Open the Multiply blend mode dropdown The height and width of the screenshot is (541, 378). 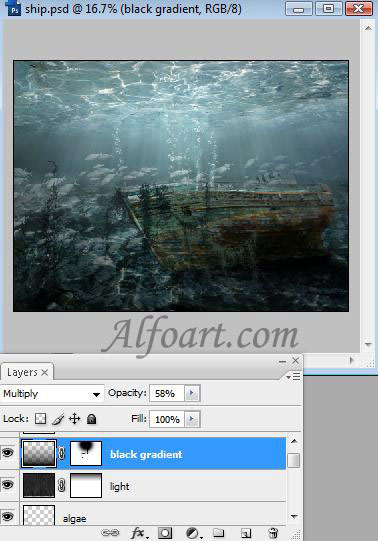52,394
